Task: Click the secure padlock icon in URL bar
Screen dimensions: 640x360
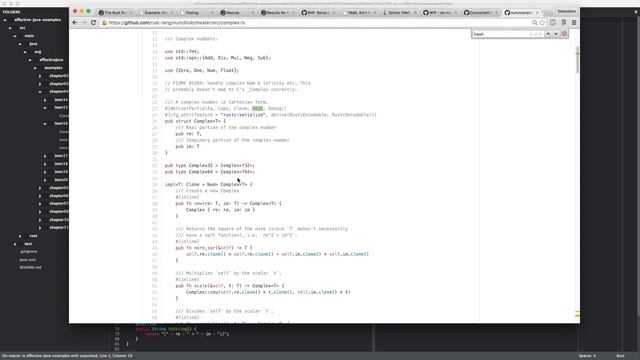Action: (x=104, y=23)
